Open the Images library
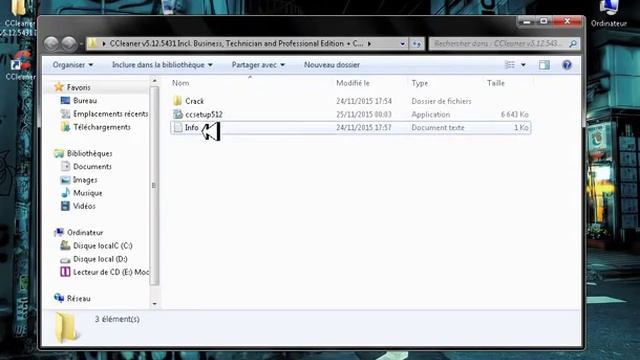Image resolution: width=640 pixels, height=360 pixels. coord(85,180)
